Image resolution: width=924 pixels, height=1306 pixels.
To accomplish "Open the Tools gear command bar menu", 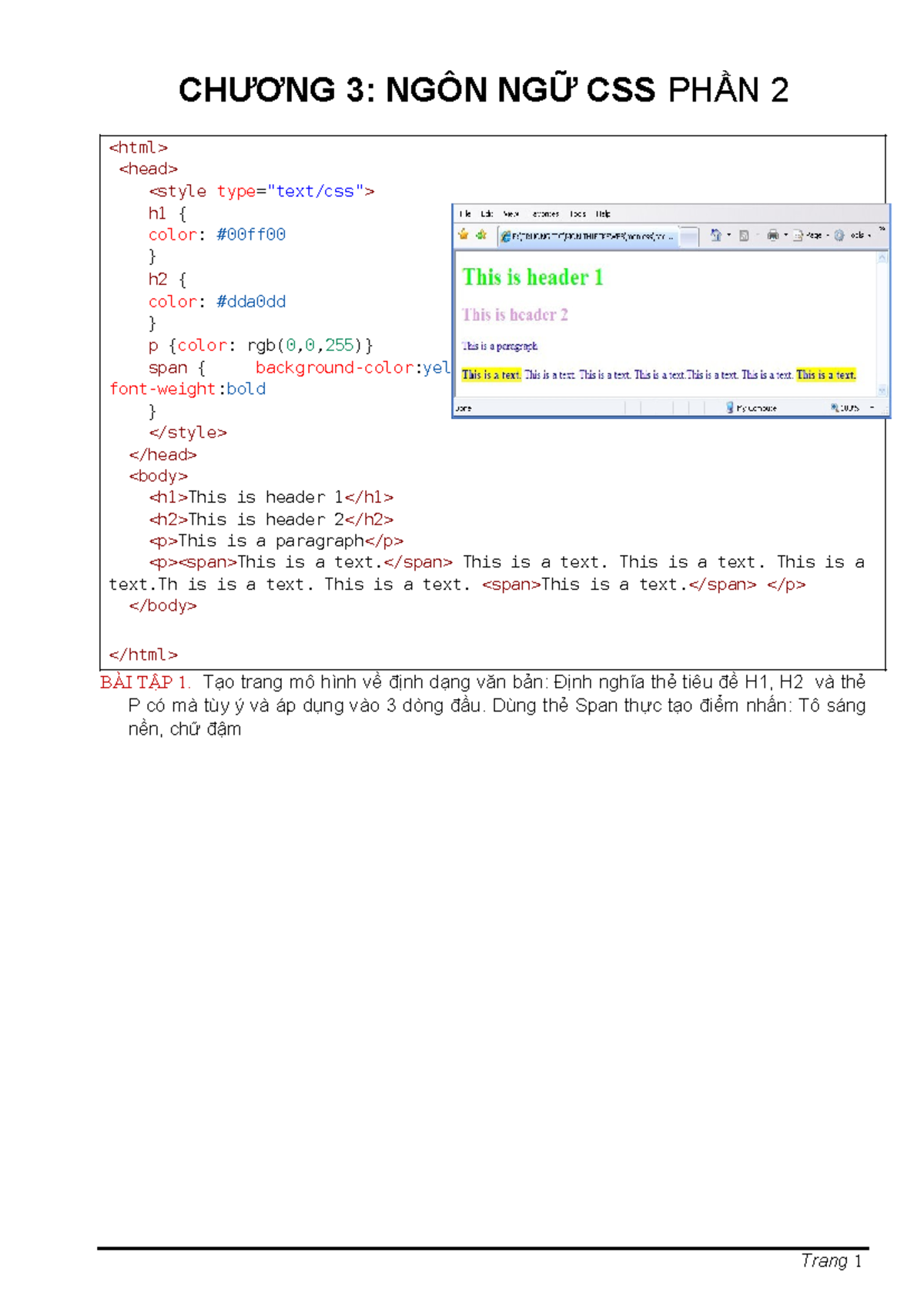I will point(852,236).
